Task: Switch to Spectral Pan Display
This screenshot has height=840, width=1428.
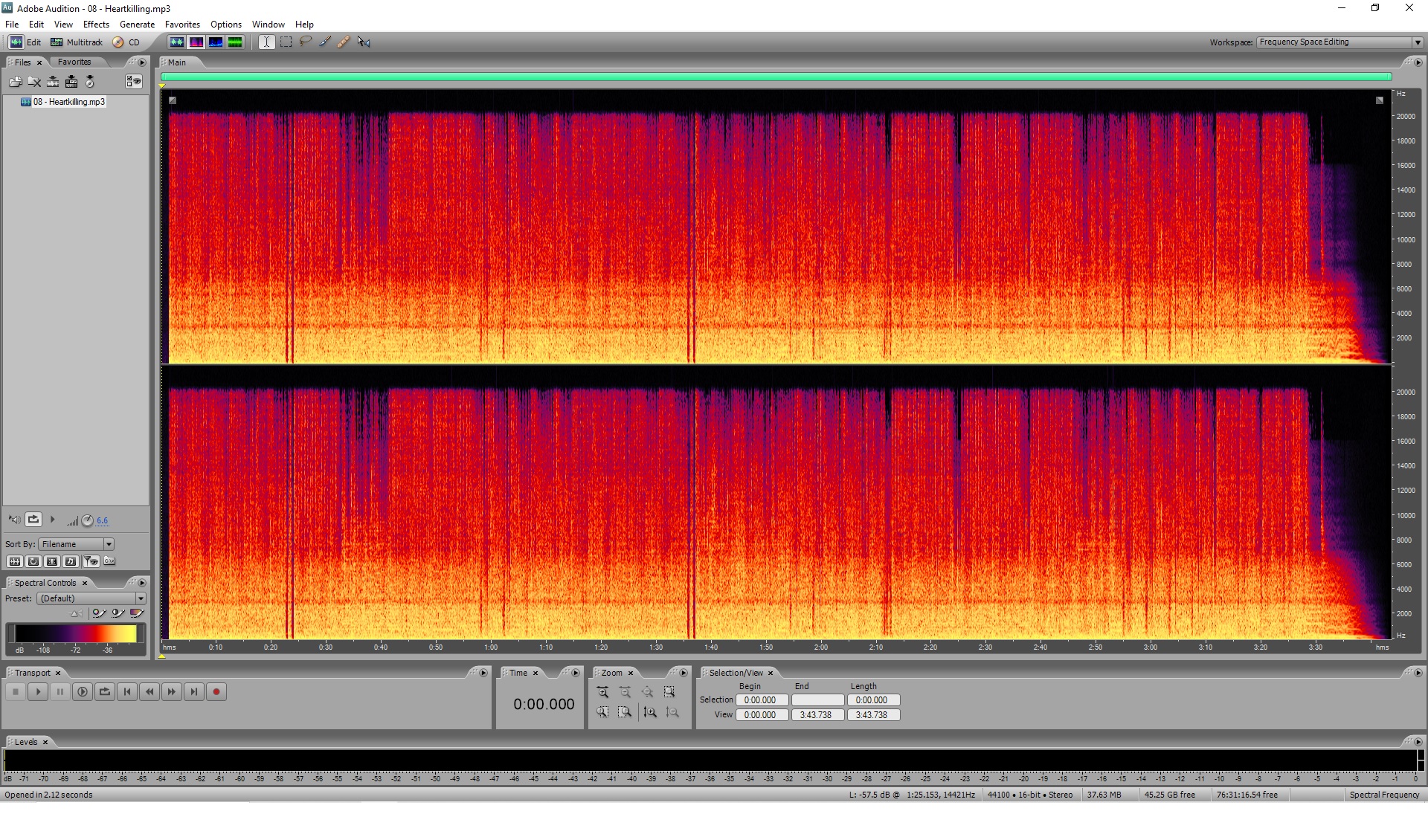Action: point(216,42)
